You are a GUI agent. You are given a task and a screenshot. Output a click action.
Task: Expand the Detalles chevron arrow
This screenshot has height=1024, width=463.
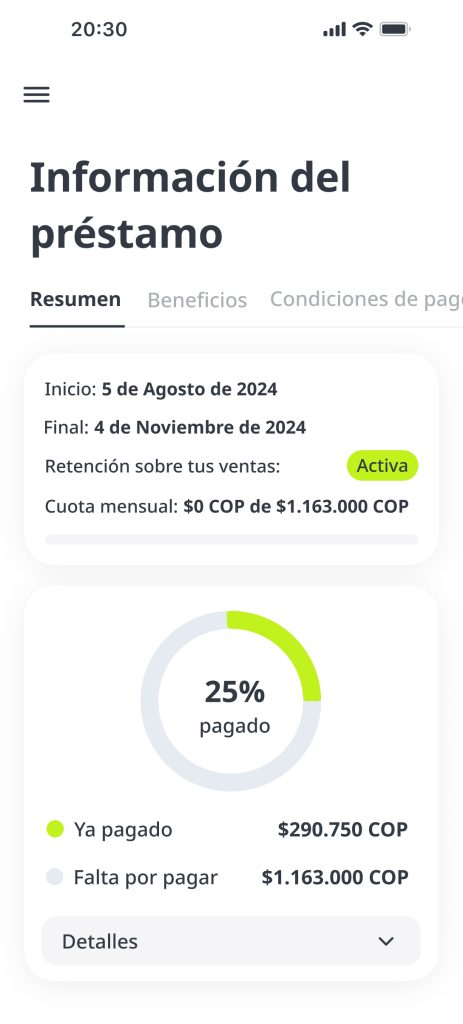point(387,941)
